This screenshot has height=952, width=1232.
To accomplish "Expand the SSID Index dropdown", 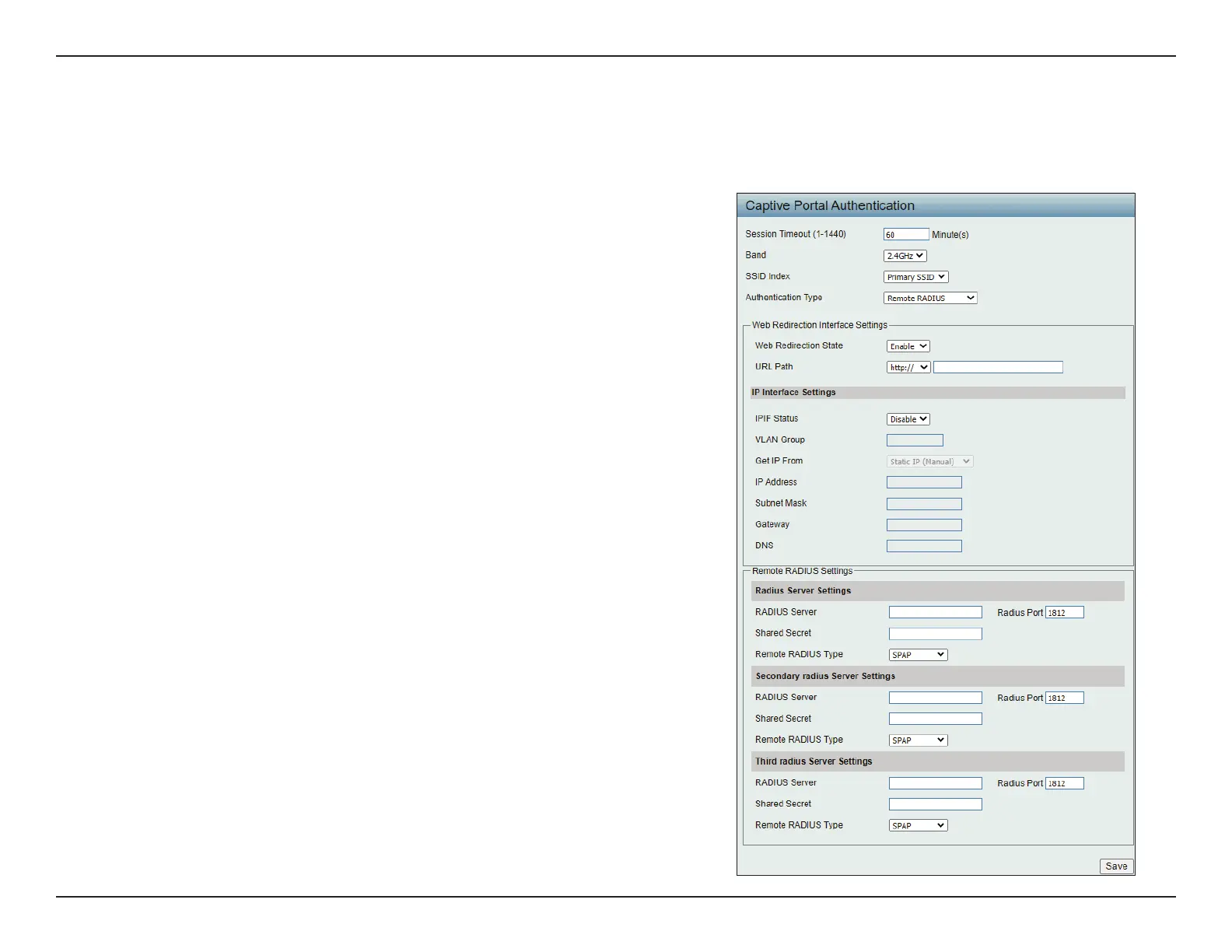I will [x=915, y=277].
